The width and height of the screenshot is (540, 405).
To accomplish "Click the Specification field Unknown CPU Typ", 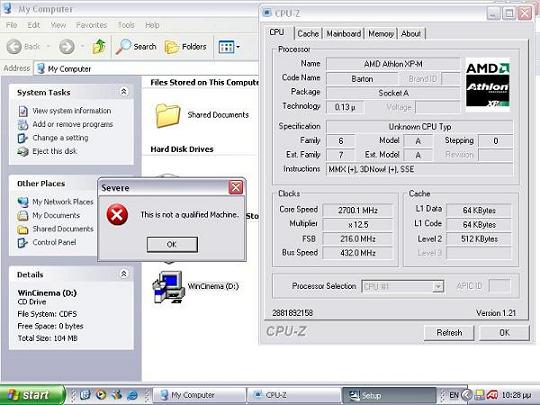I will [x=419, y=127].
